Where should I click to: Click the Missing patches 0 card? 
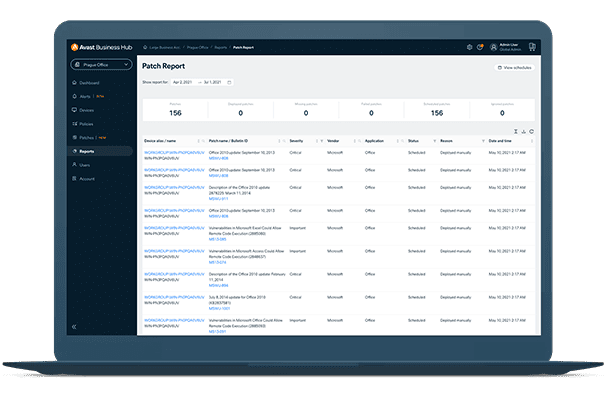coord(306,110)
